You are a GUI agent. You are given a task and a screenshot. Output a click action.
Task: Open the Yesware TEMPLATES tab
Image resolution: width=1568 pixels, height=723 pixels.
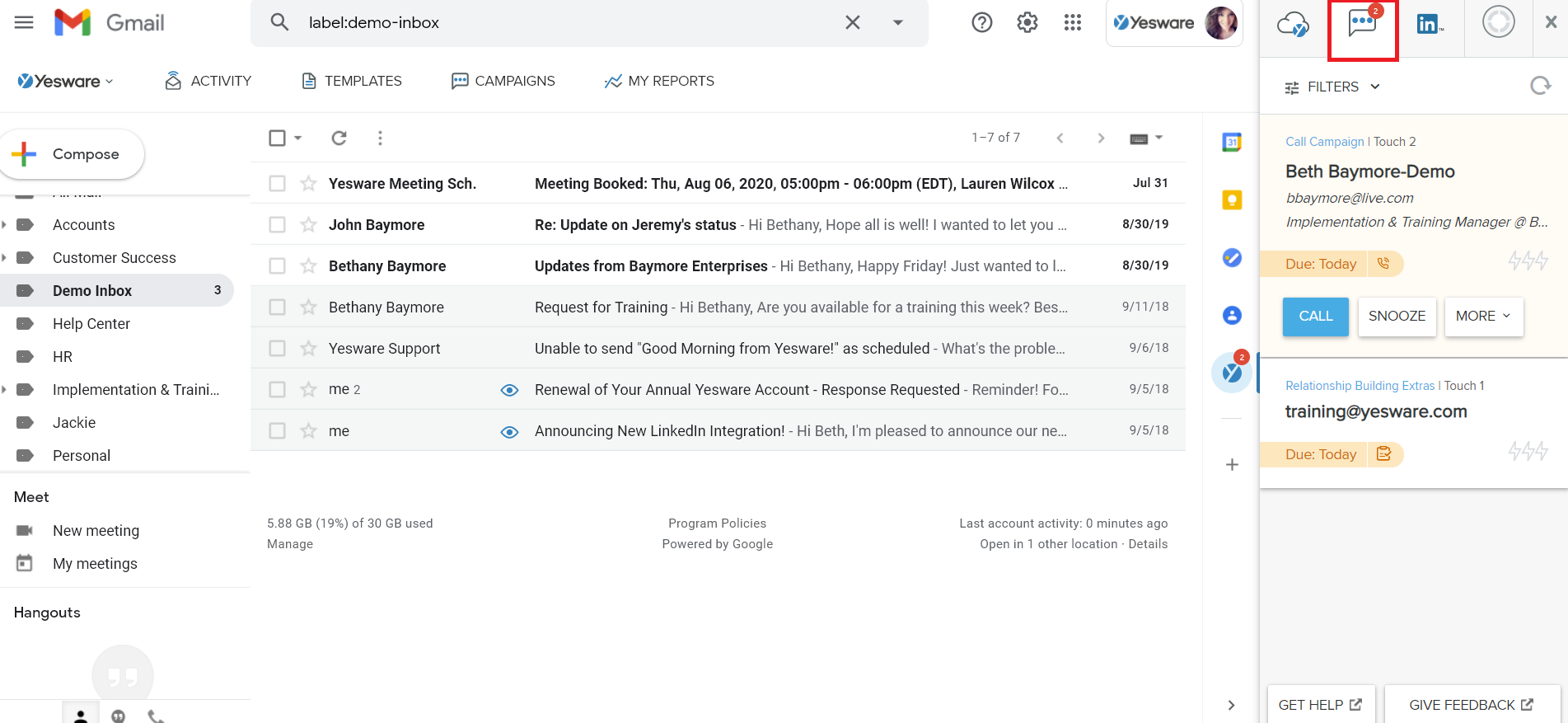pos(352,81)
